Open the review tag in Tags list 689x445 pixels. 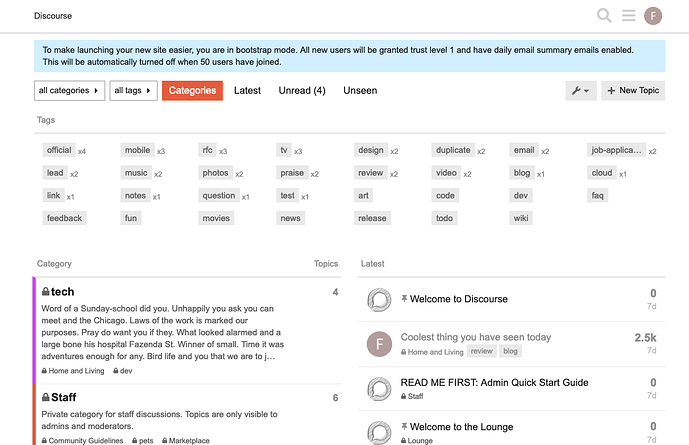[x=371, y=173]
